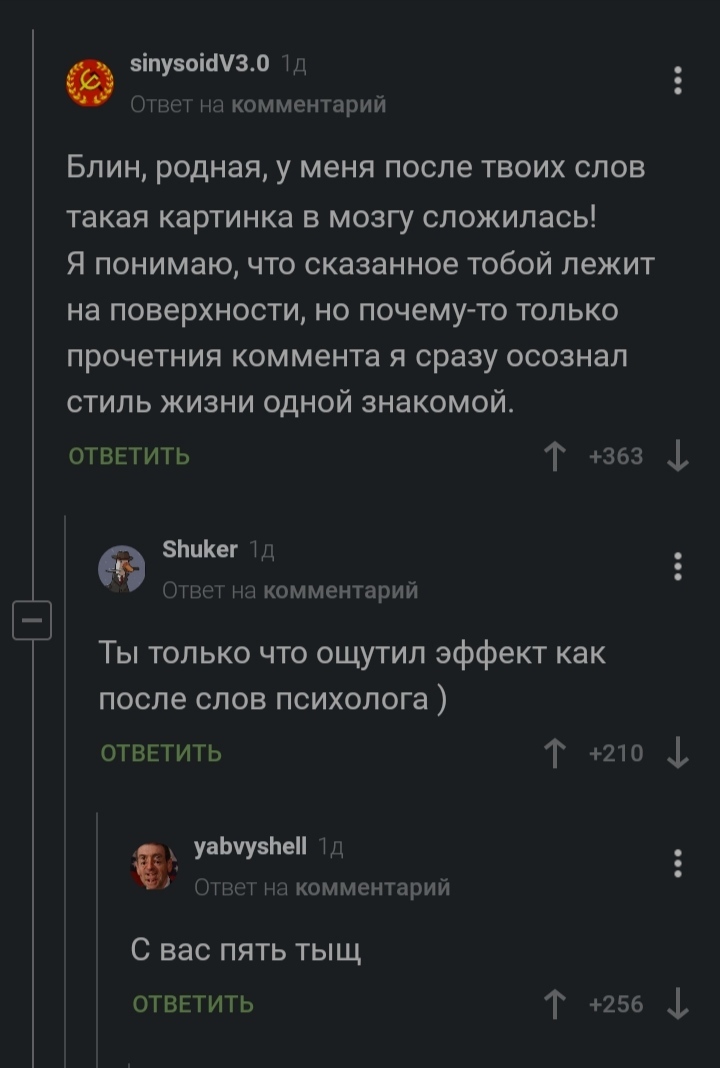Downvote Shuker's comment
Screen dimensions: 720x1068
point(677,753)
